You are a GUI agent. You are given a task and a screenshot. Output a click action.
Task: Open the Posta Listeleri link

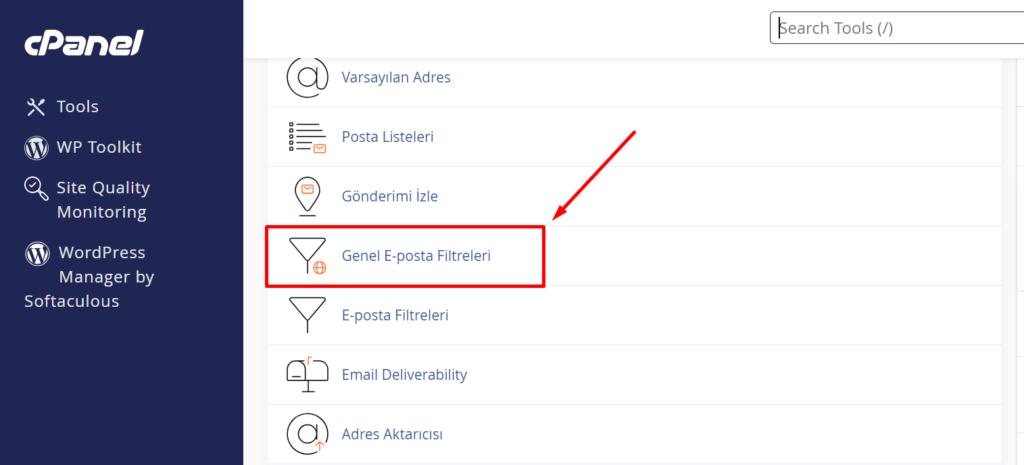click(387, 137)
